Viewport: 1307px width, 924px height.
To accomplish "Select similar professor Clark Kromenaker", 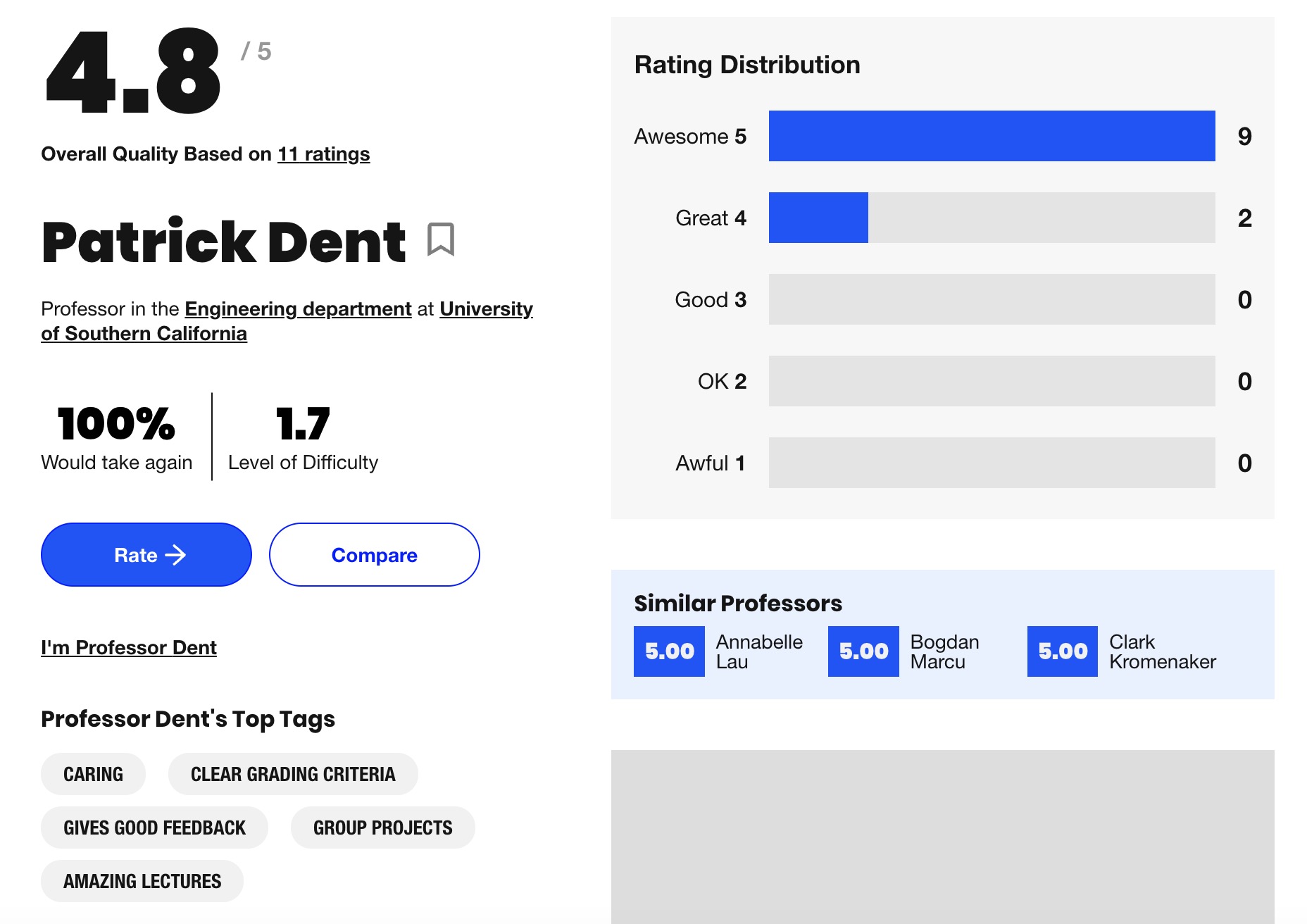I will [1162, 651].
